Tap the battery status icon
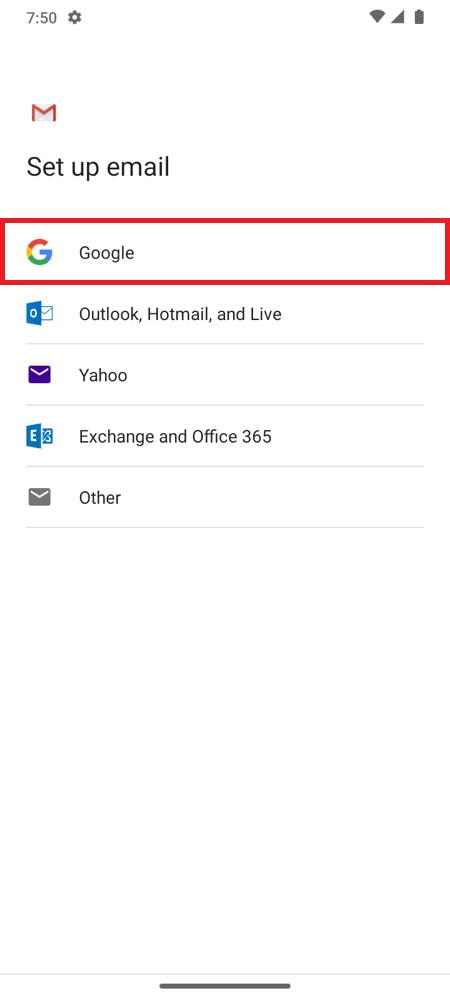450x1000 pixels. point(419,17)
